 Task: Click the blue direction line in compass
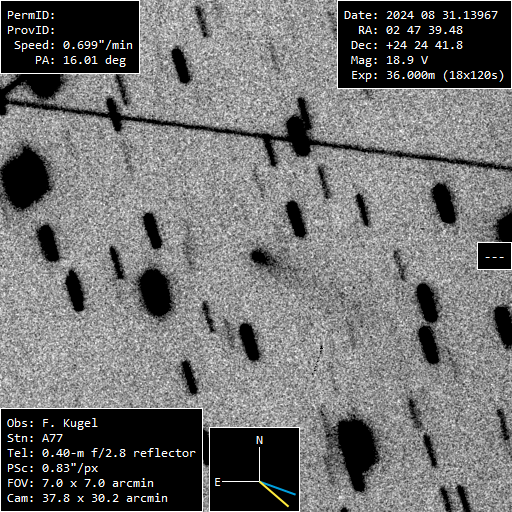pyautogui.click(x=278, y=488)
